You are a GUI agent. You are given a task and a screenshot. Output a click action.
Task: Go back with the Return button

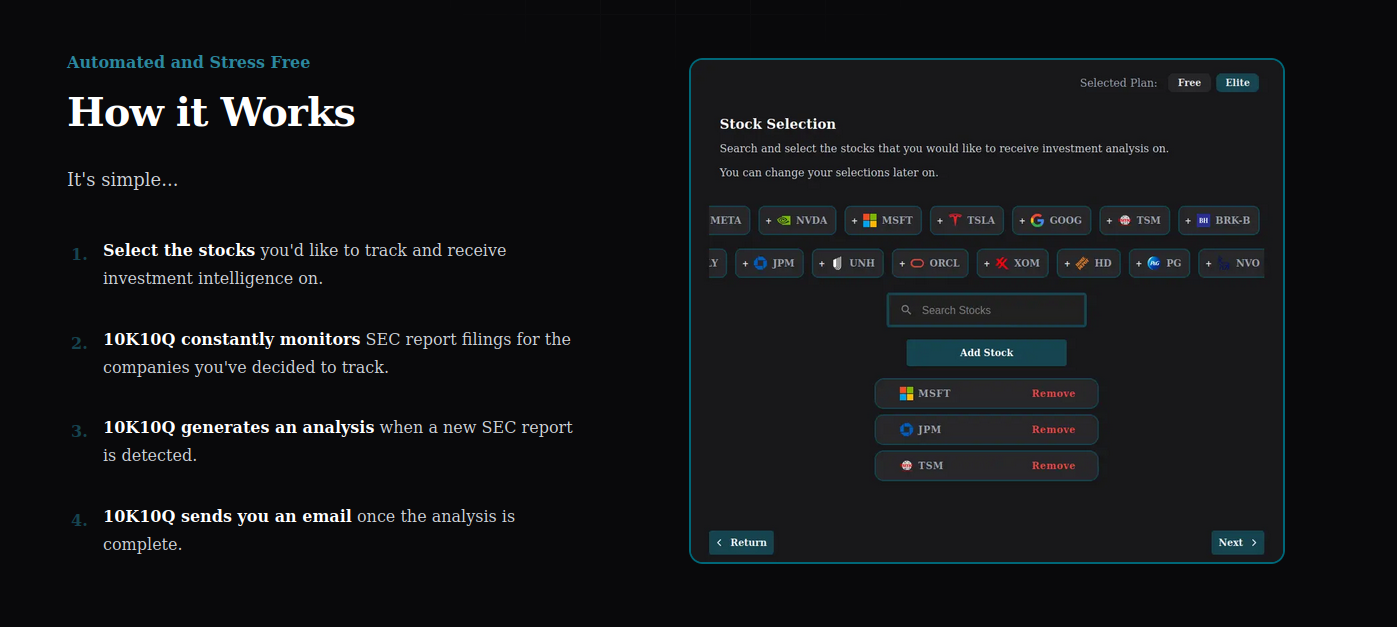(x=741, y=543)
